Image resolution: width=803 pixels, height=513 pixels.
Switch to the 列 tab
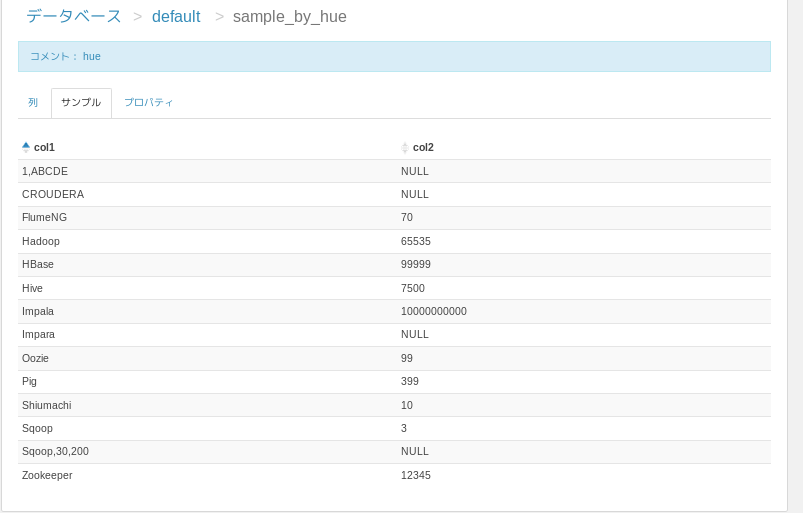point(33,102)
